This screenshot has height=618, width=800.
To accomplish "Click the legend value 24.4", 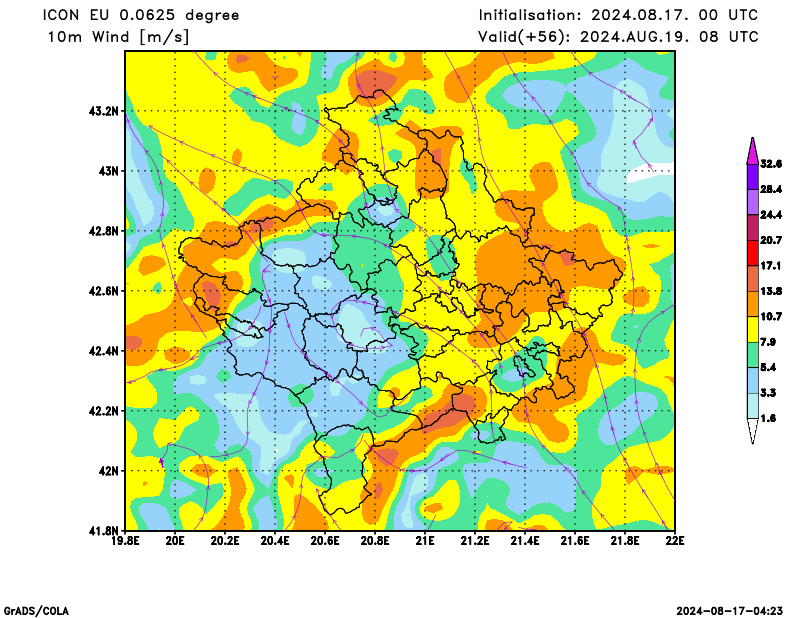I will pos(771,215).
